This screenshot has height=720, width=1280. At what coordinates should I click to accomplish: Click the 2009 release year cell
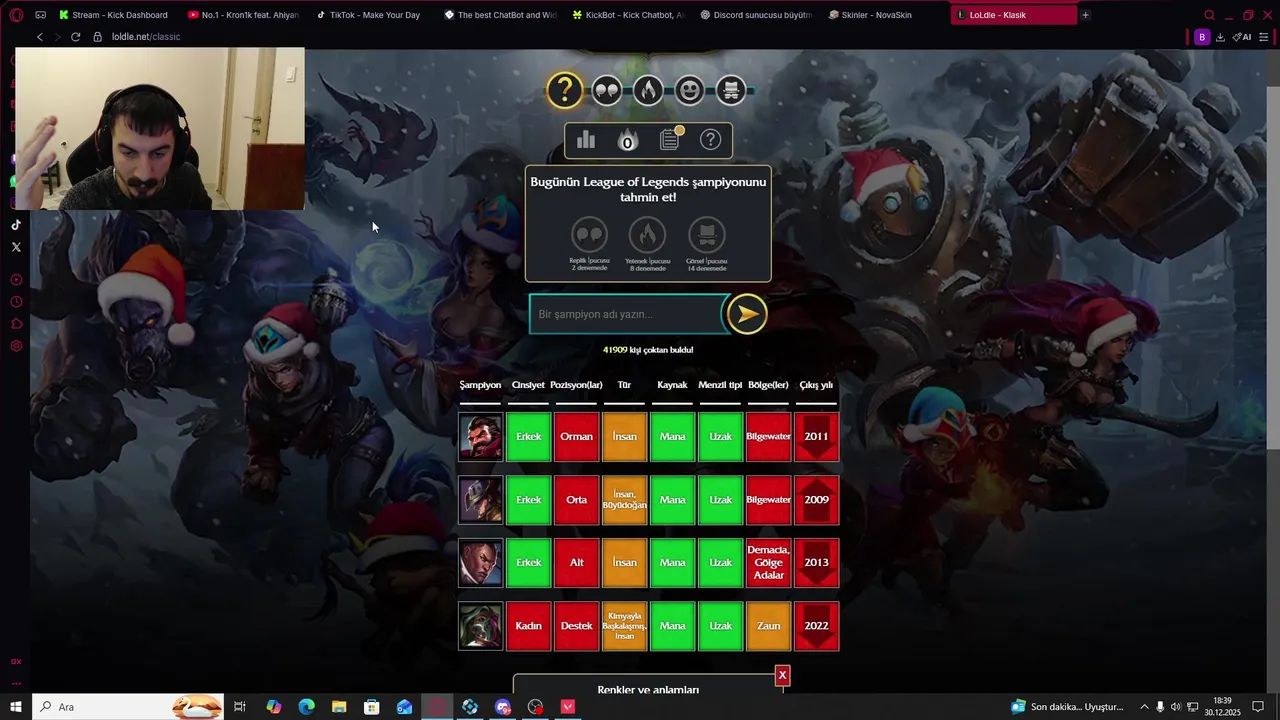tap(816, 500)
